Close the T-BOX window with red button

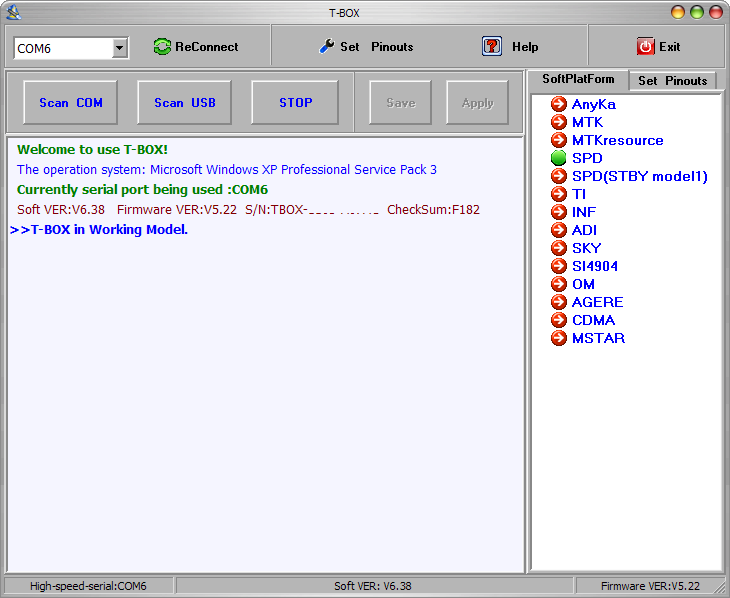coord(716,12)
